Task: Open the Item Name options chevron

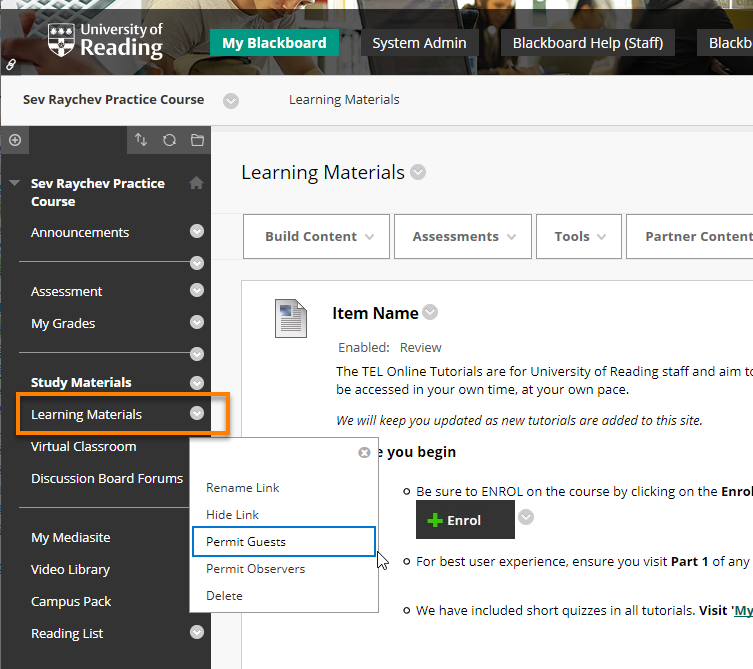Action: click(430, 312)
